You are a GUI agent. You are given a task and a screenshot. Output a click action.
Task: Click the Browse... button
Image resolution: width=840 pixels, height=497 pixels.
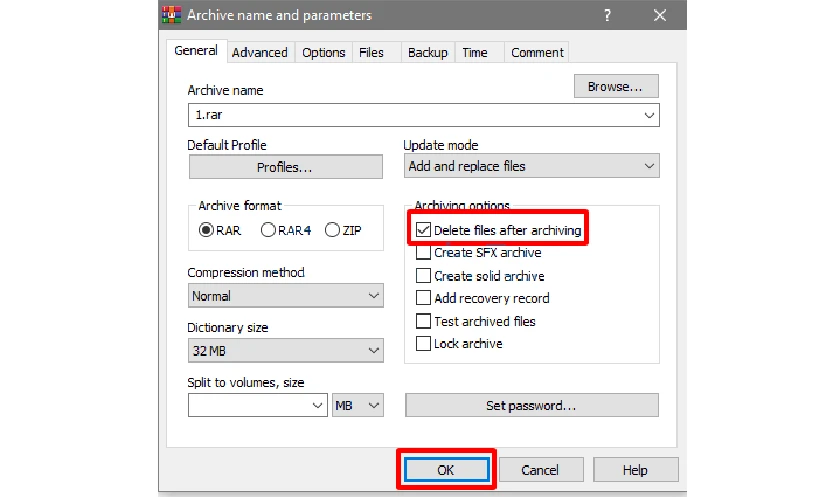[x=616, y=86]
